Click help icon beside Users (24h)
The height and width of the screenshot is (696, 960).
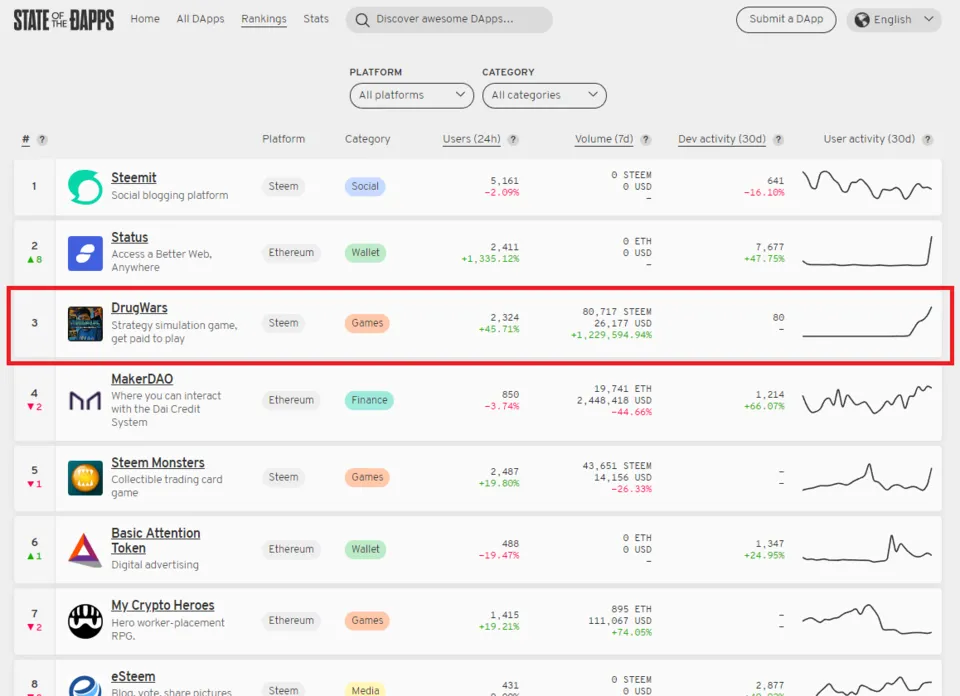[514, 140]
